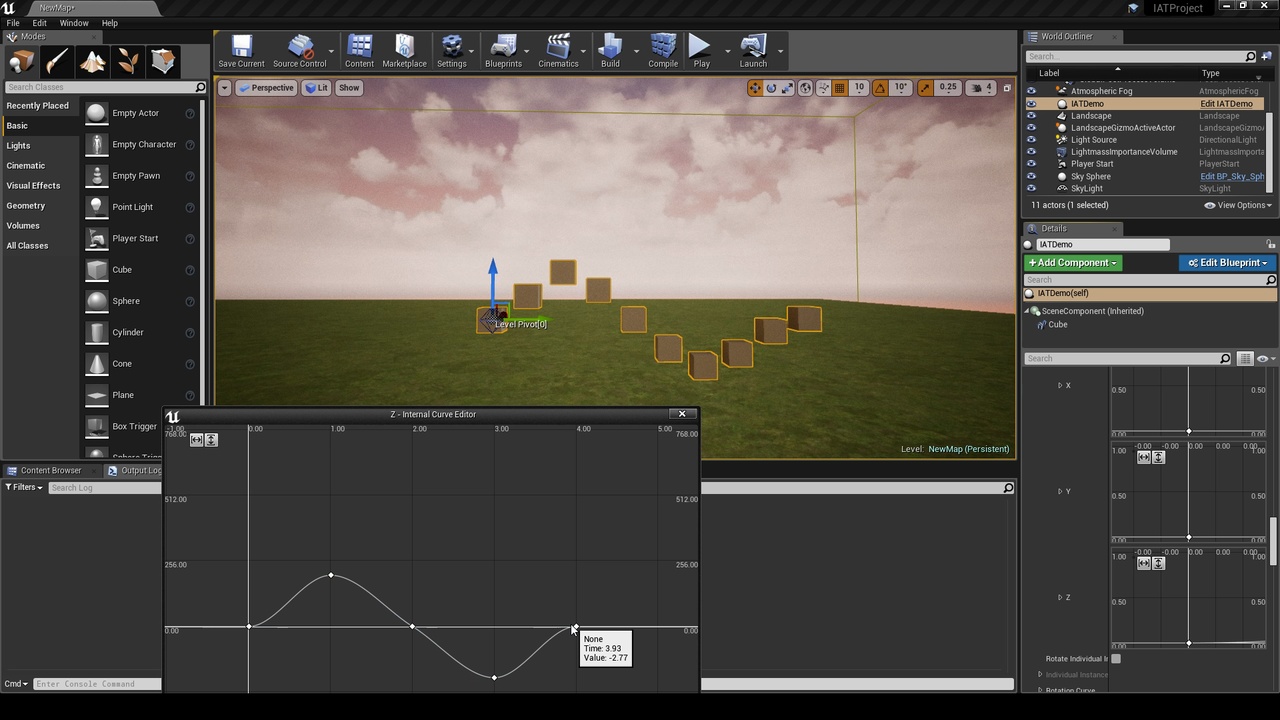Image resolution: width=1280 pixels, height=720 pixels.
Task: Click the Build toolbar button
Action: [610, 51]
